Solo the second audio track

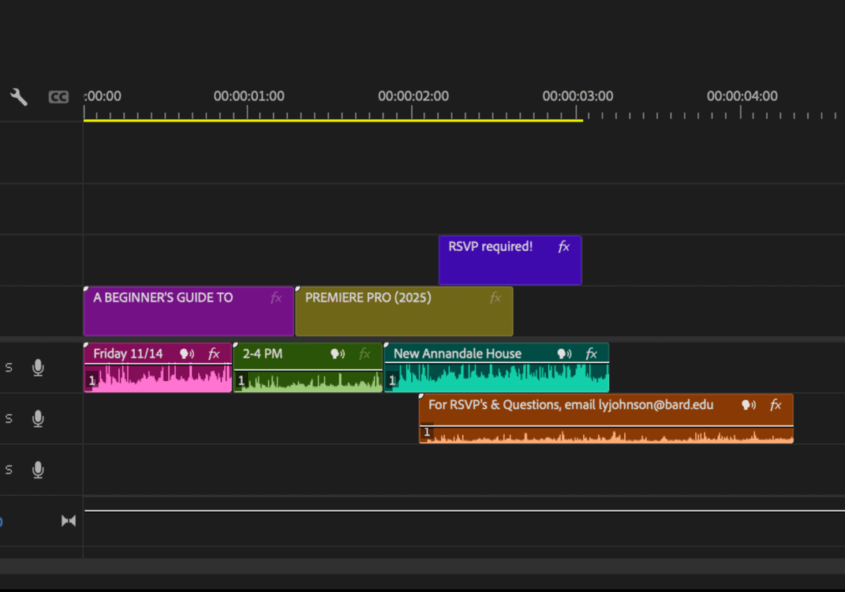[9, 419]
